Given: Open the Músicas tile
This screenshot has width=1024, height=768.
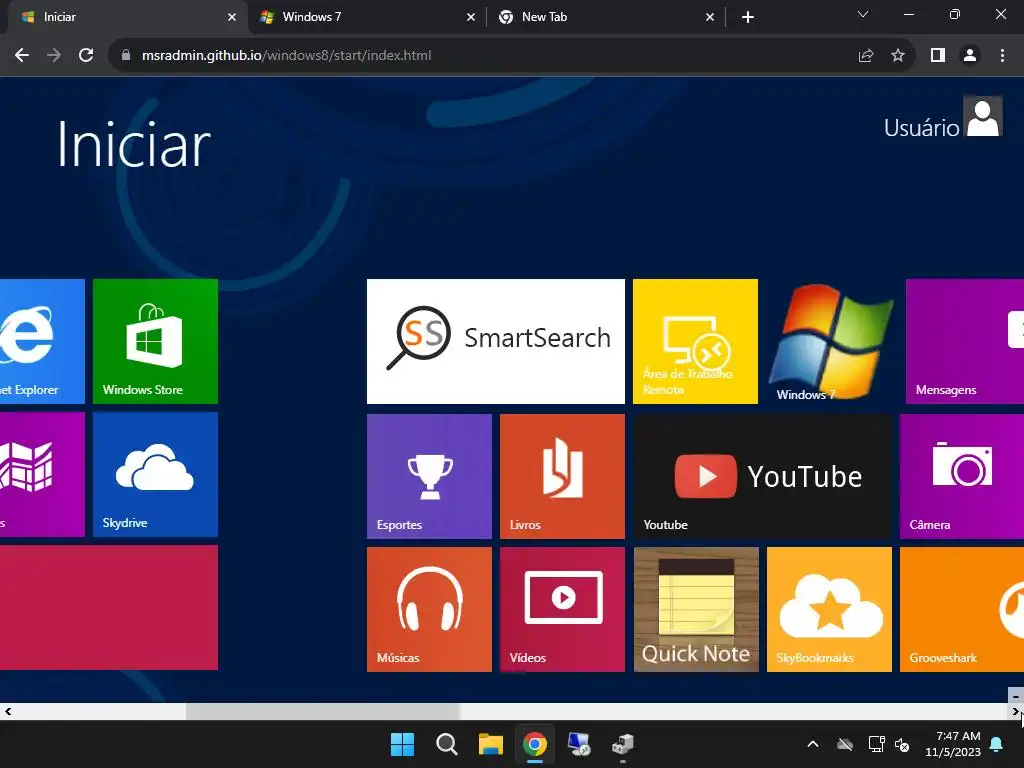Looking at the screenshot, I should (x=429, y=609).
